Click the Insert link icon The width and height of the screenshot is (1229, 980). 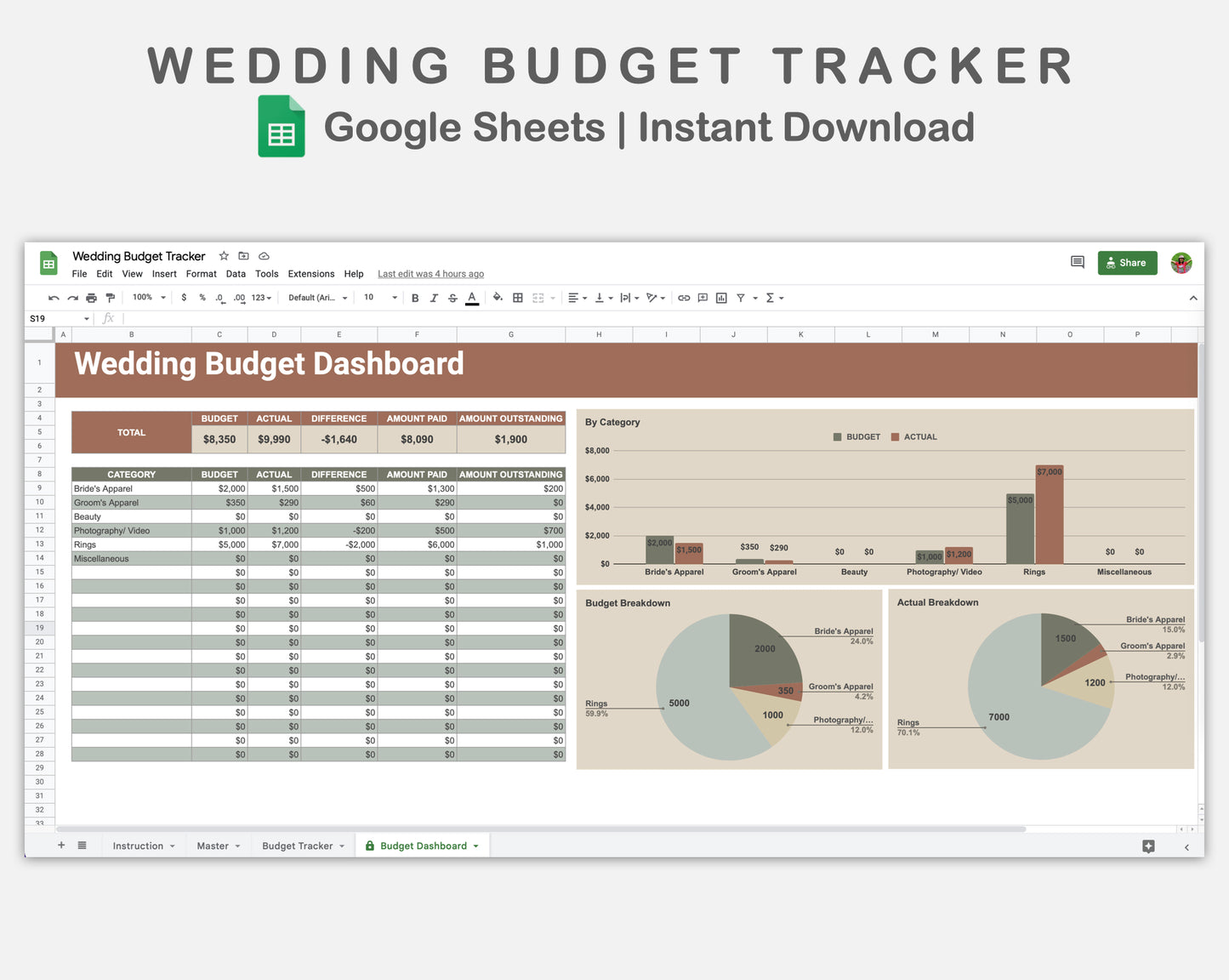pyautogui.click(x=683, y=298)
